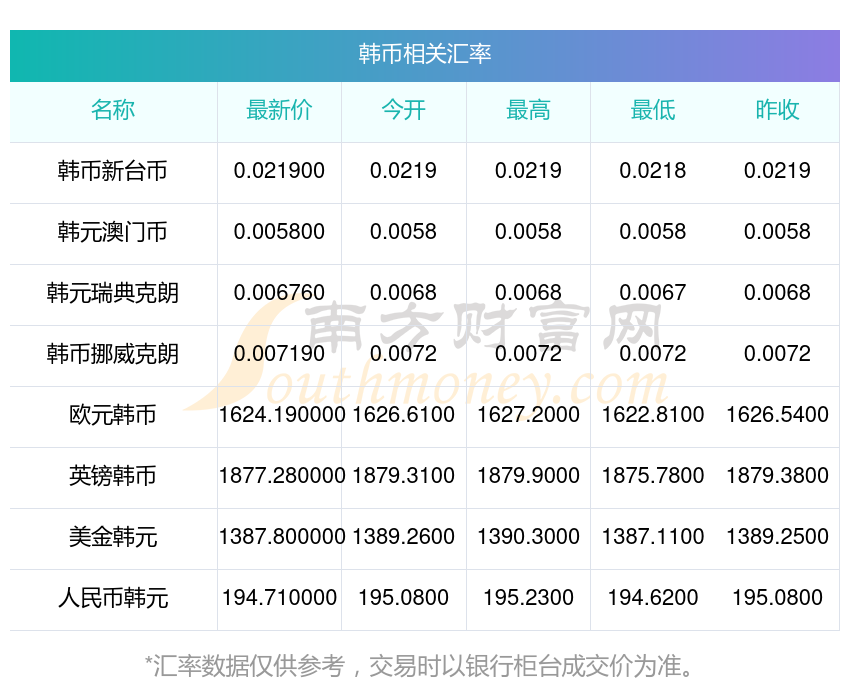This screenshot has width=850, height=698.
Task: Click previous close 1626.5400 for 欧元韩币
Action: click(777, 415)
